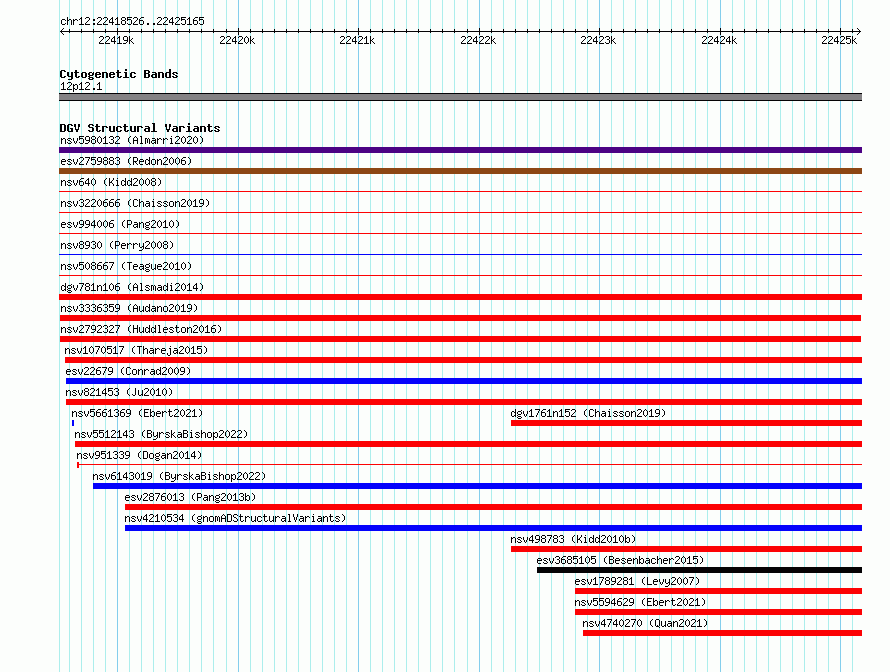Click the red esv2876013 variant bar

(493, 507)
